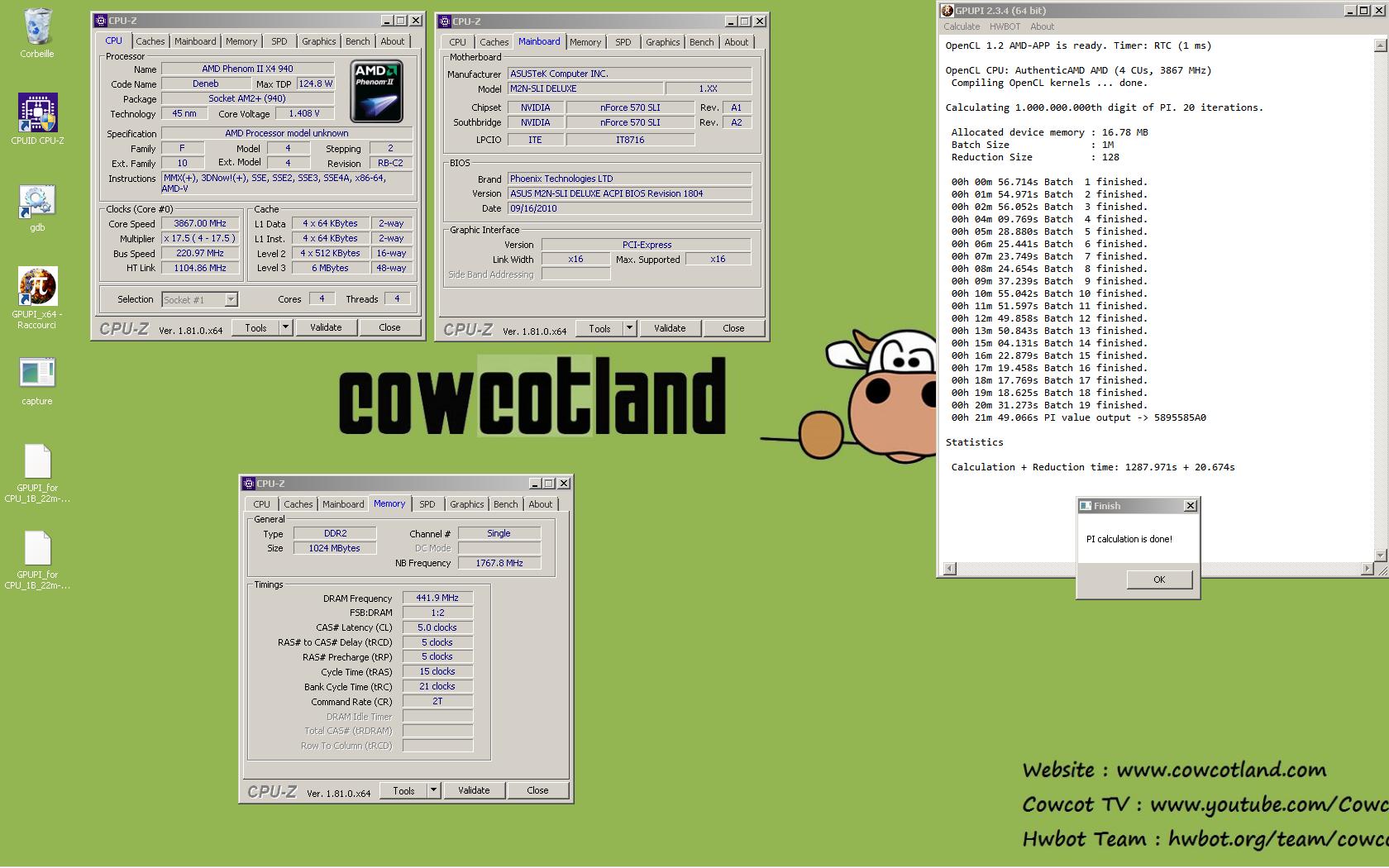This screenshot has width=1389, height=868.
Task: Click Close button in CPU-Z Memory window
Action: pyautogui.click(x=537, y=790)
